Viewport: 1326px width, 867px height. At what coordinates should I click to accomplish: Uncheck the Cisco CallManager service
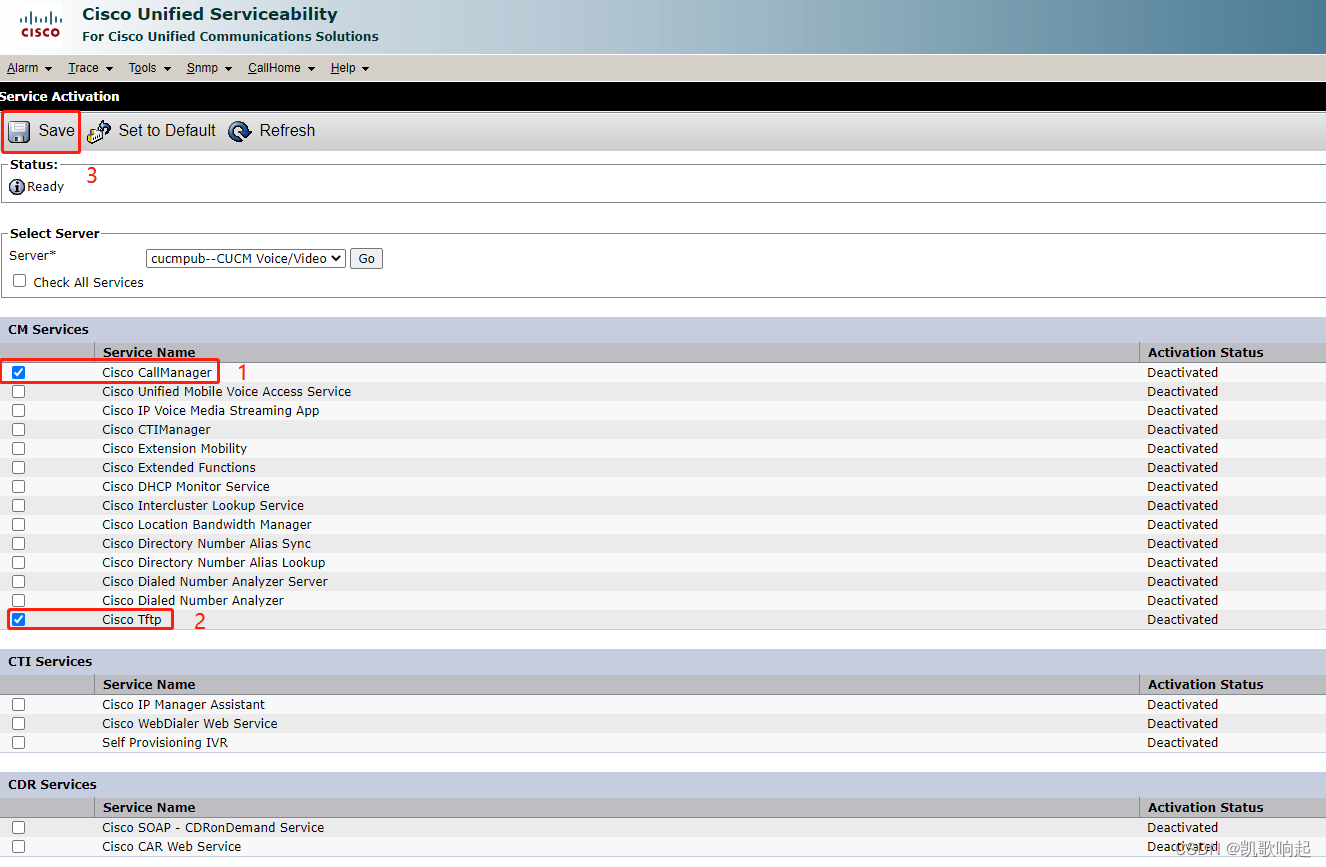click(x=18, y=372)
